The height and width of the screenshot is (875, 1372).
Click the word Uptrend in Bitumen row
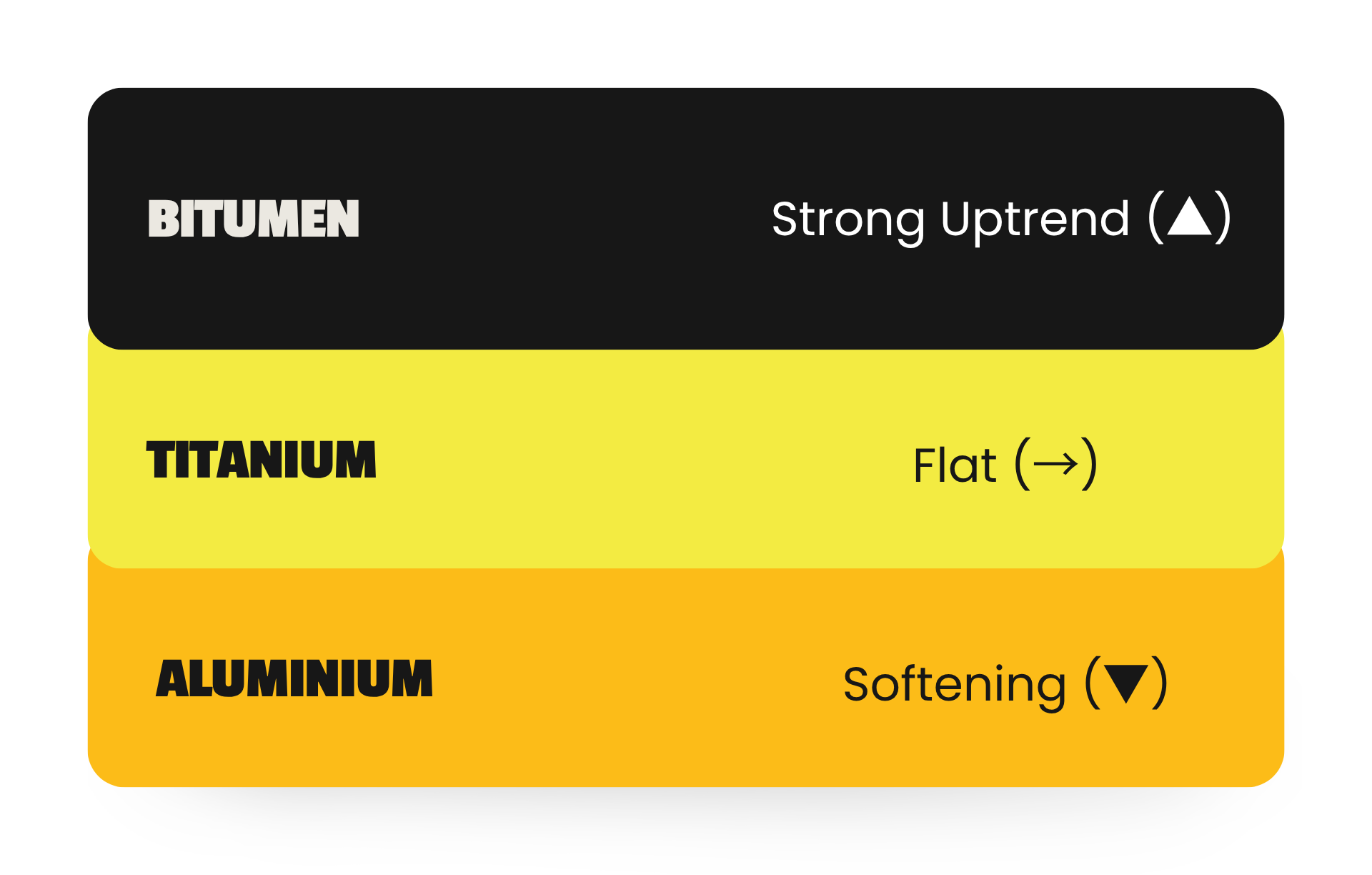tap(1035, 219)
